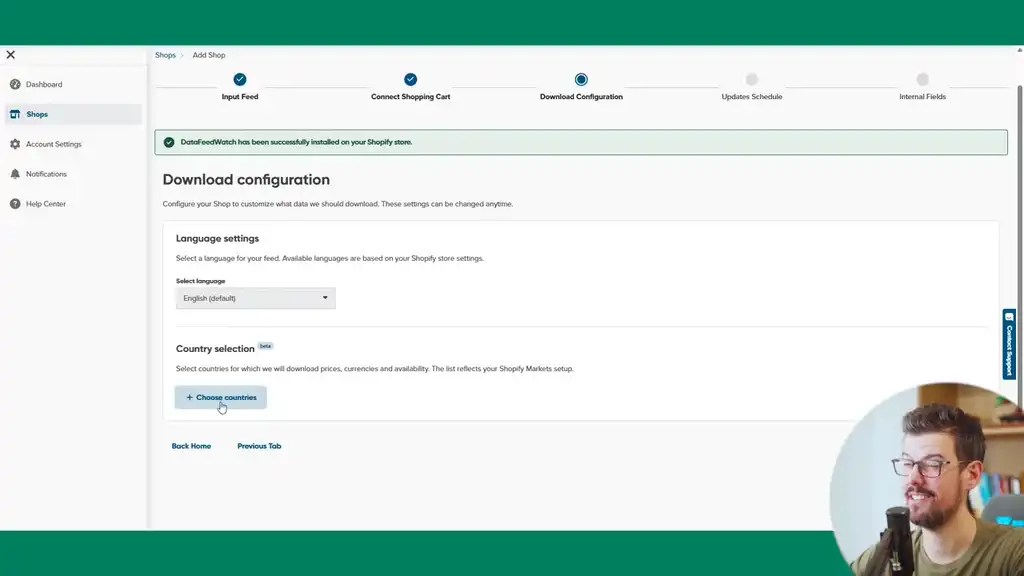Click Shops in the breadcrumb trail
Screen dimensions: 1024x576
pos(165,55)
